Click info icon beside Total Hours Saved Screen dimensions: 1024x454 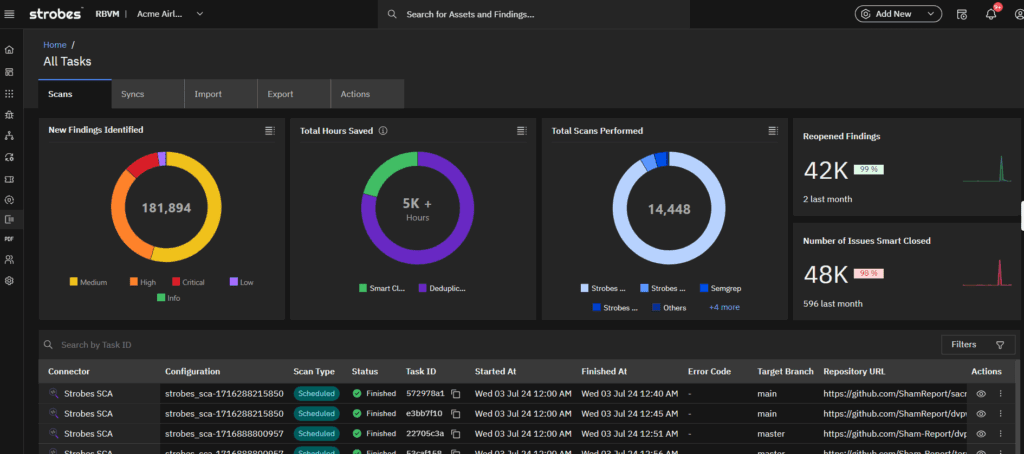click(x=383, y=131)
